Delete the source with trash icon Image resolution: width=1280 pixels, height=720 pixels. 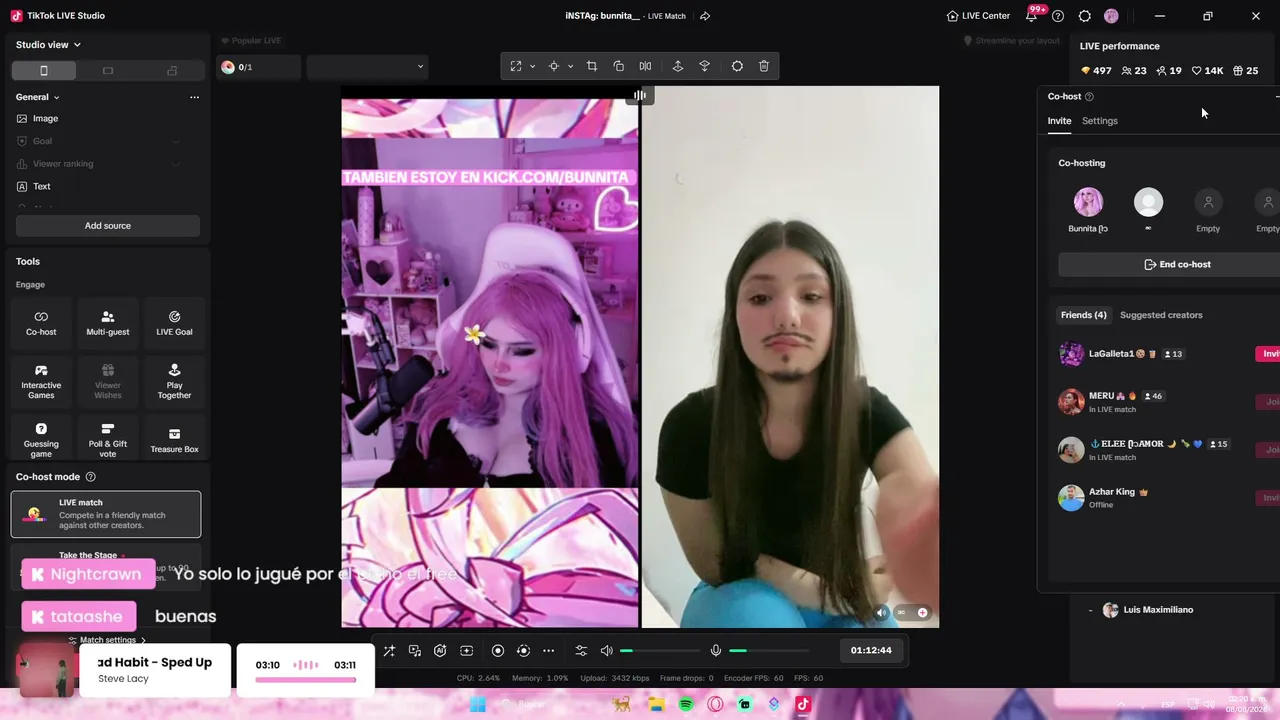tap(764, 66)
